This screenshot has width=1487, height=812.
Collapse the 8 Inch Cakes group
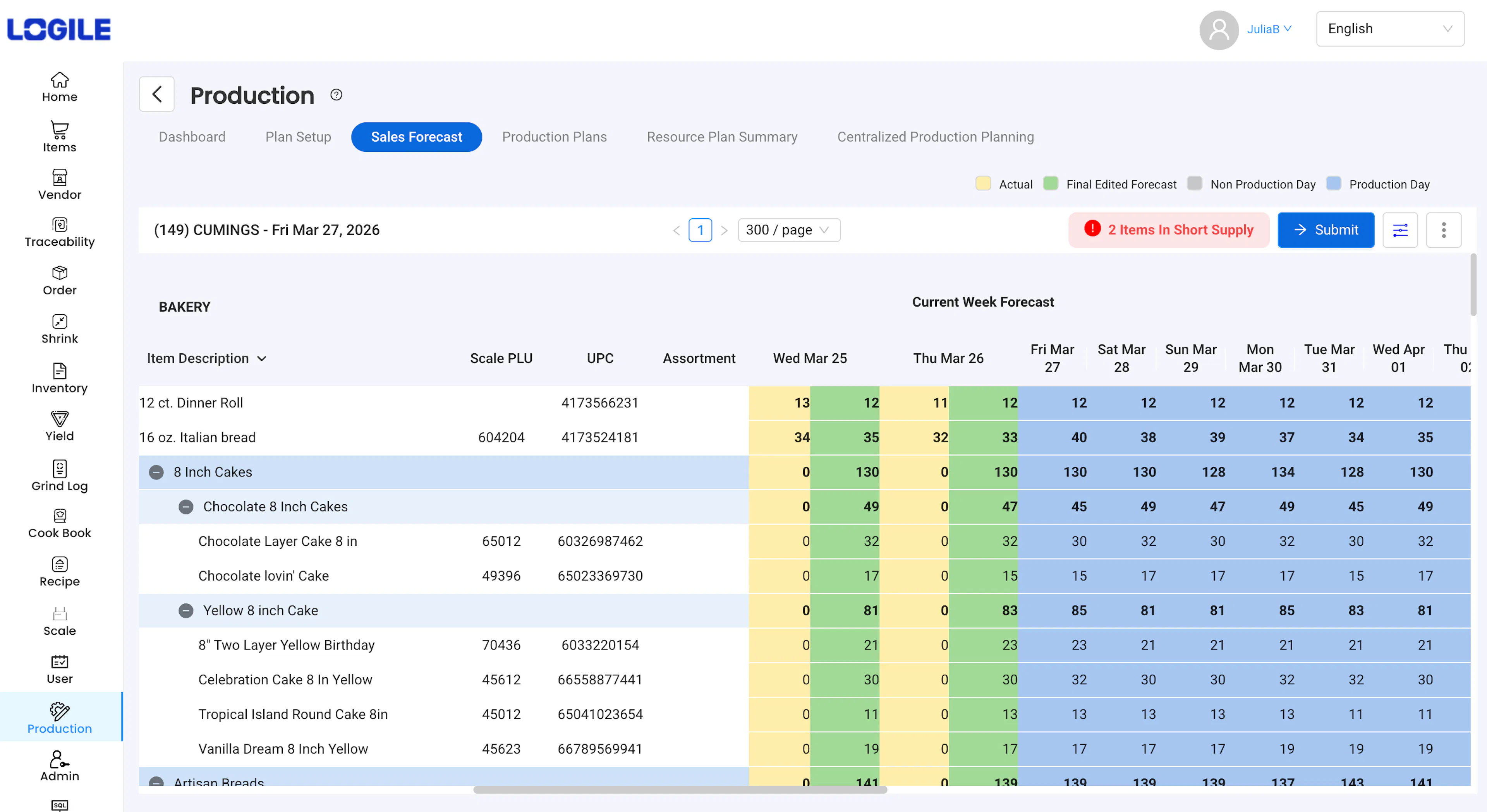[156, 472]
